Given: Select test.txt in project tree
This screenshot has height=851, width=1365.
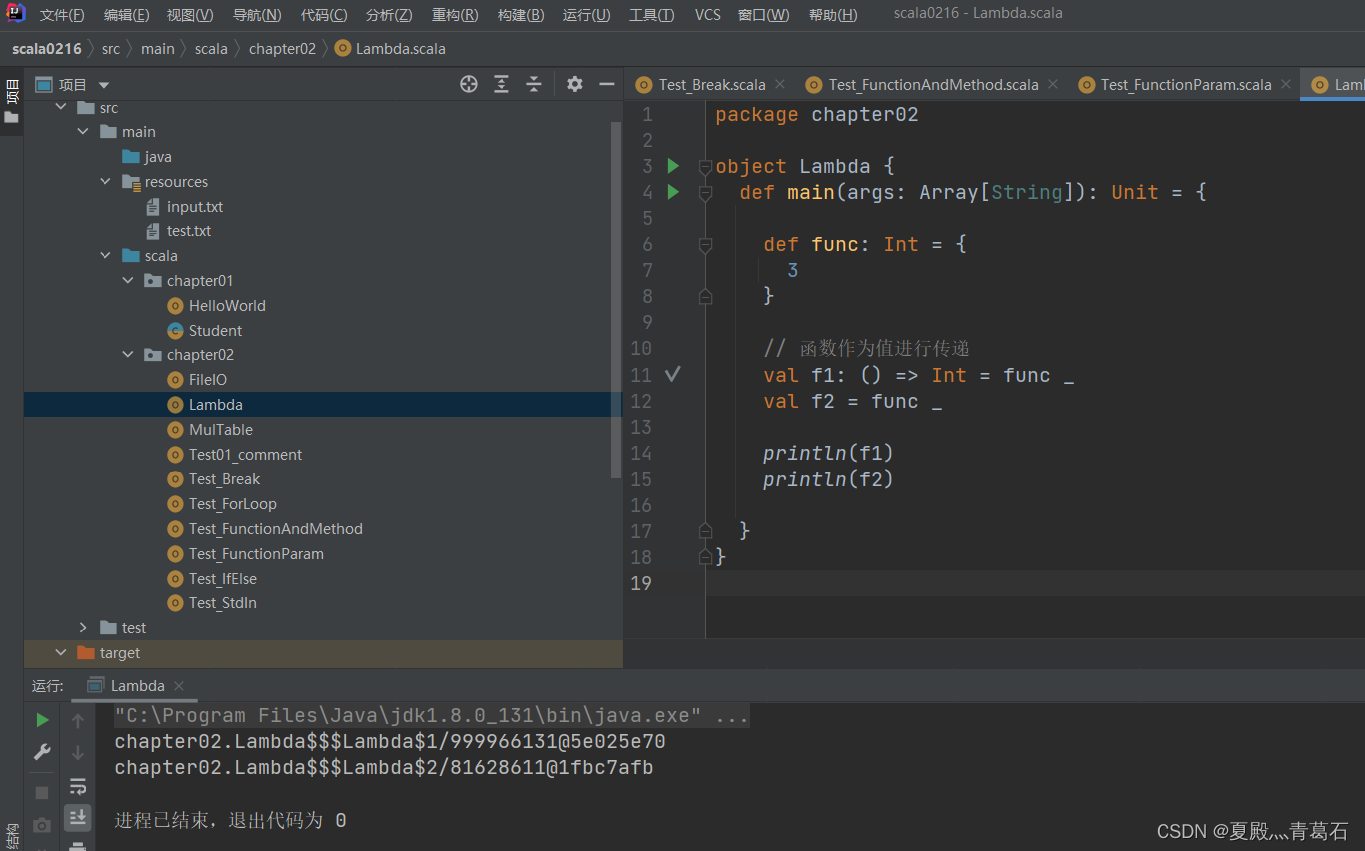Looking at the screenshot, I should point(178,231).
